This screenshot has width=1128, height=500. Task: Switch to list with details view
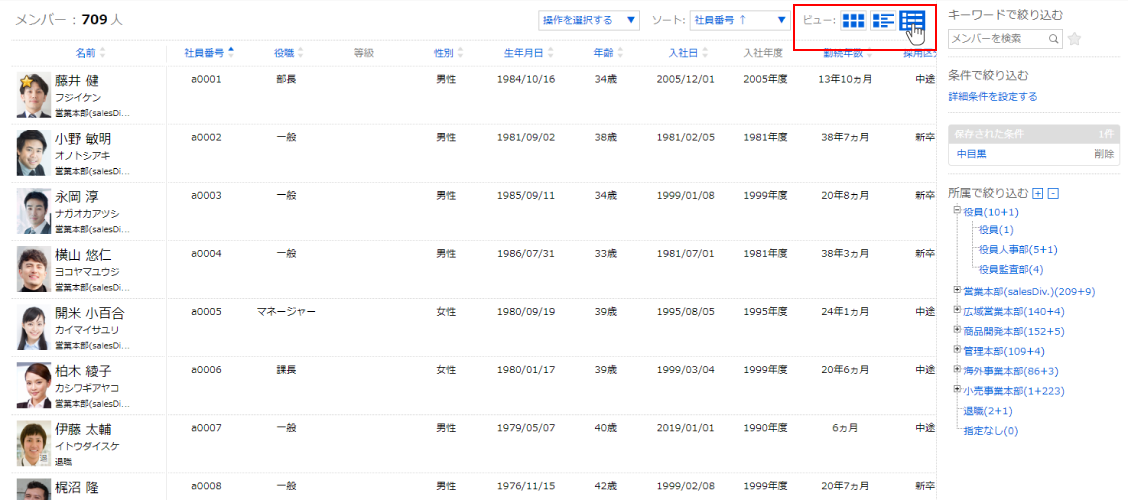pos(883,21)
